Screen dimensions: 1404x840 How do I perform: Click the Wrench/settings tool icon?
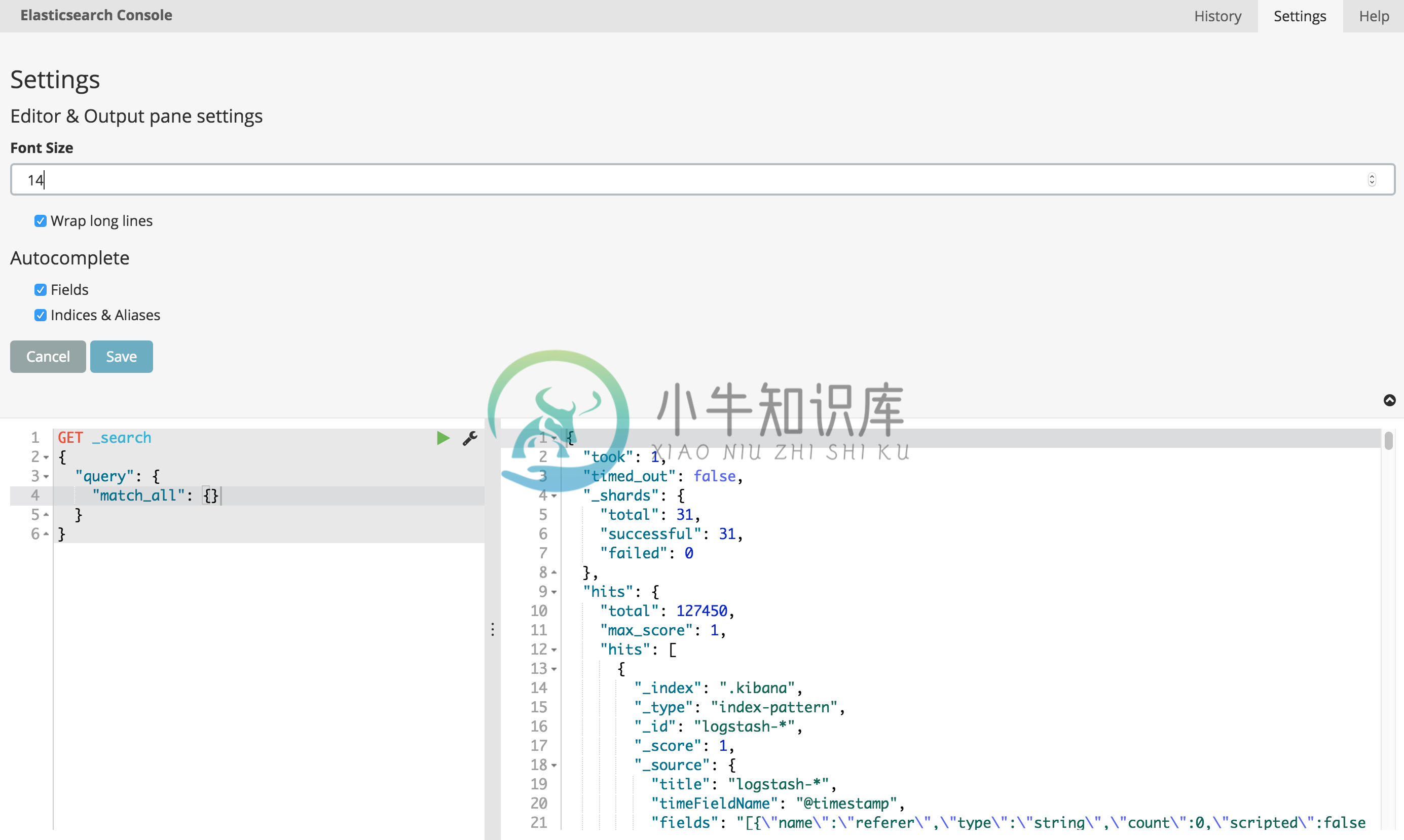[x=470, y=437]
